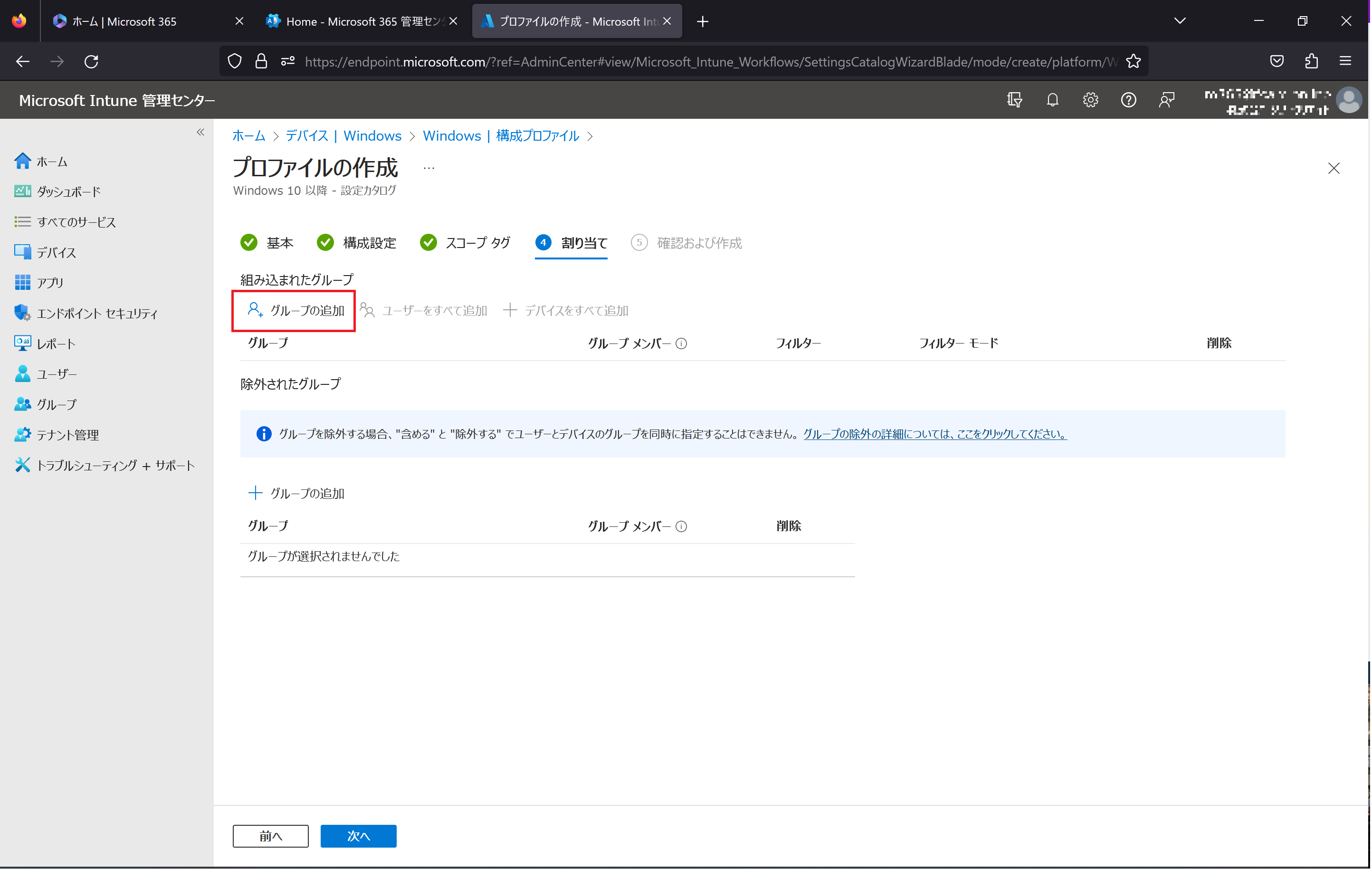
Task: Click the Firefox View icon
Action: [19, 21]
